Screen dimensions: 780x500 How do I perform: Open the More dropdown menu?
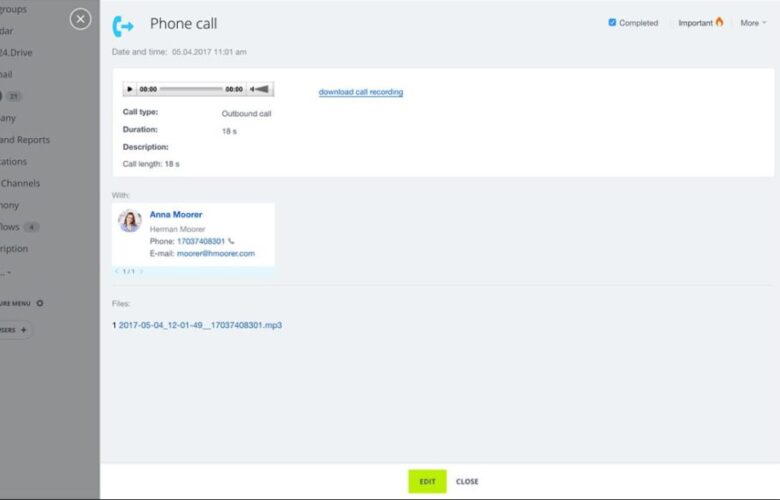tap(753, 23)
